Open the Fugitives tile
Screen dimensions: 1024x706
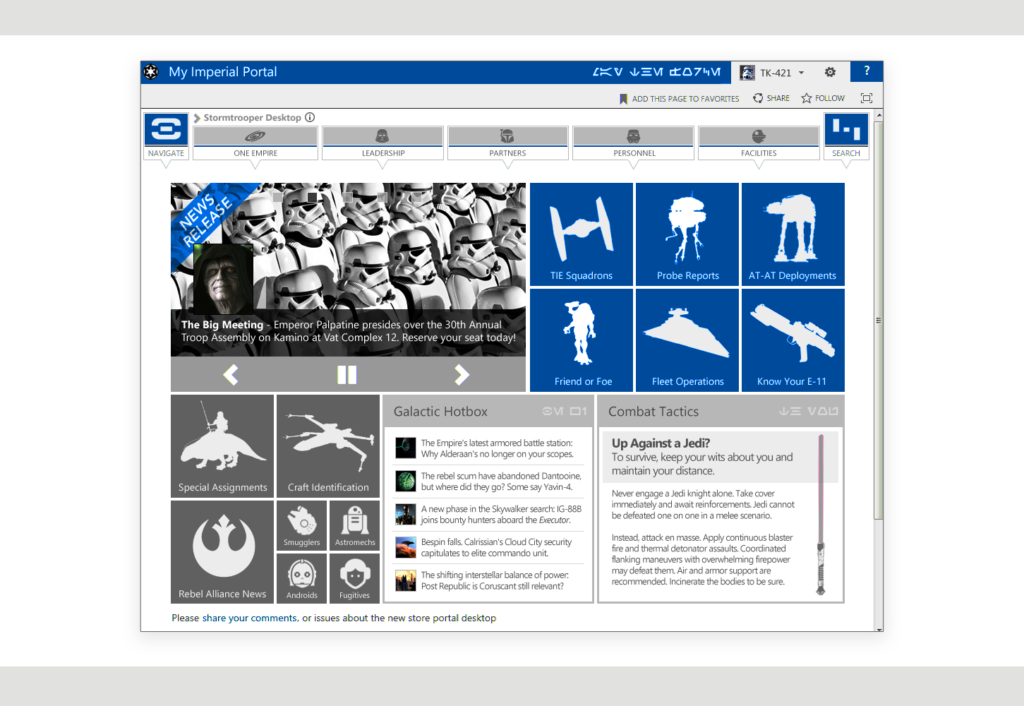click(355, 579)
